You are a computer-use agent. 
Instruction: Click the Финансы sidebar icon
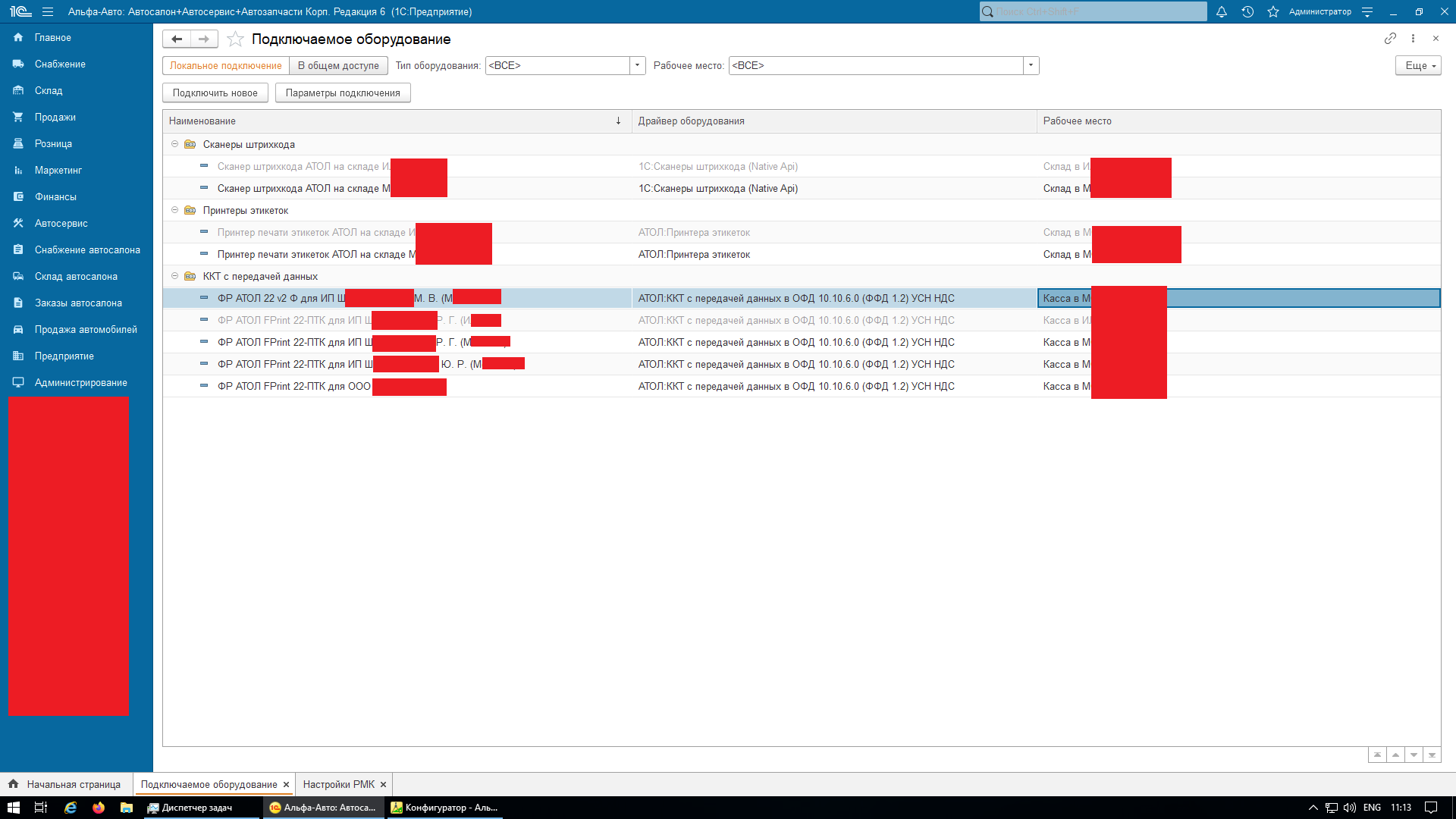(x=18, y=196)
